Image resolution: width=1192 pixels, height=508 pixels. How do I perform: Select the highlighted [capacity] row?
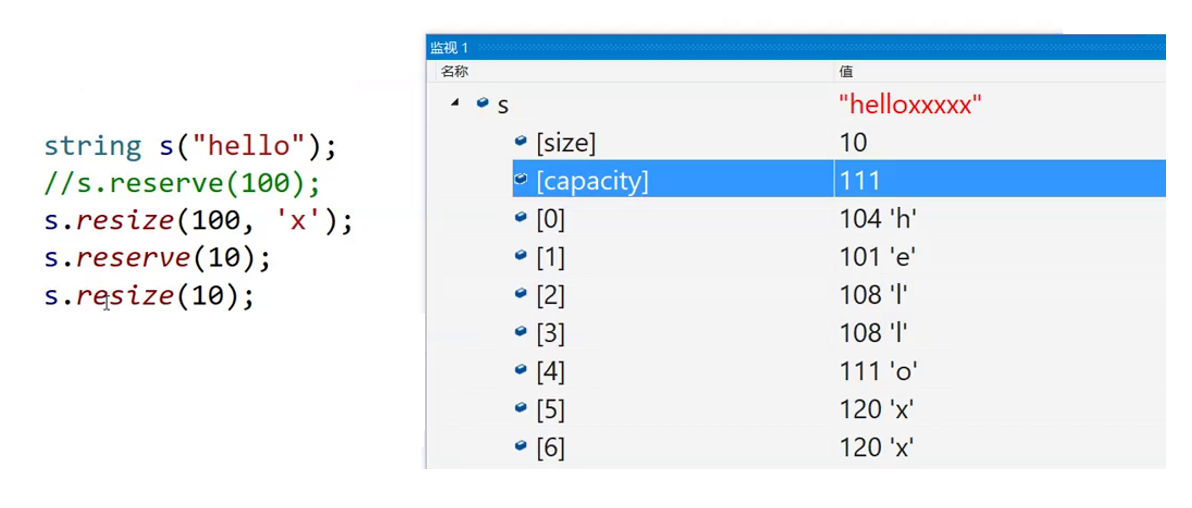[x=839, y=179]
